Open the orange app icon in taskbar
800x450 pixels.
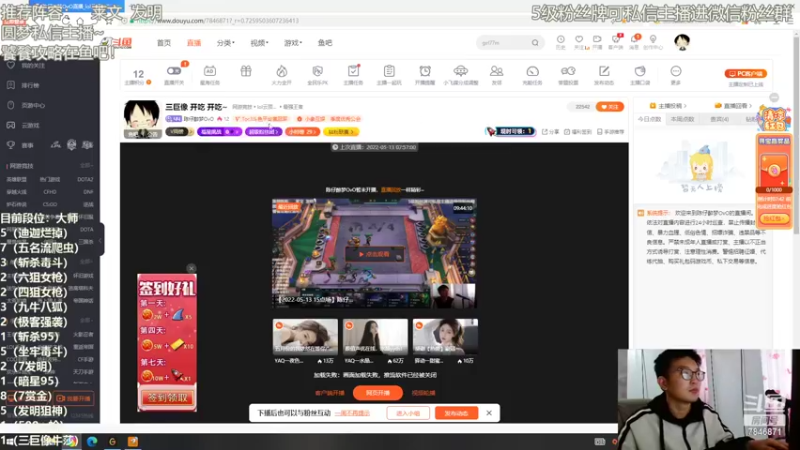coord(133,441)
